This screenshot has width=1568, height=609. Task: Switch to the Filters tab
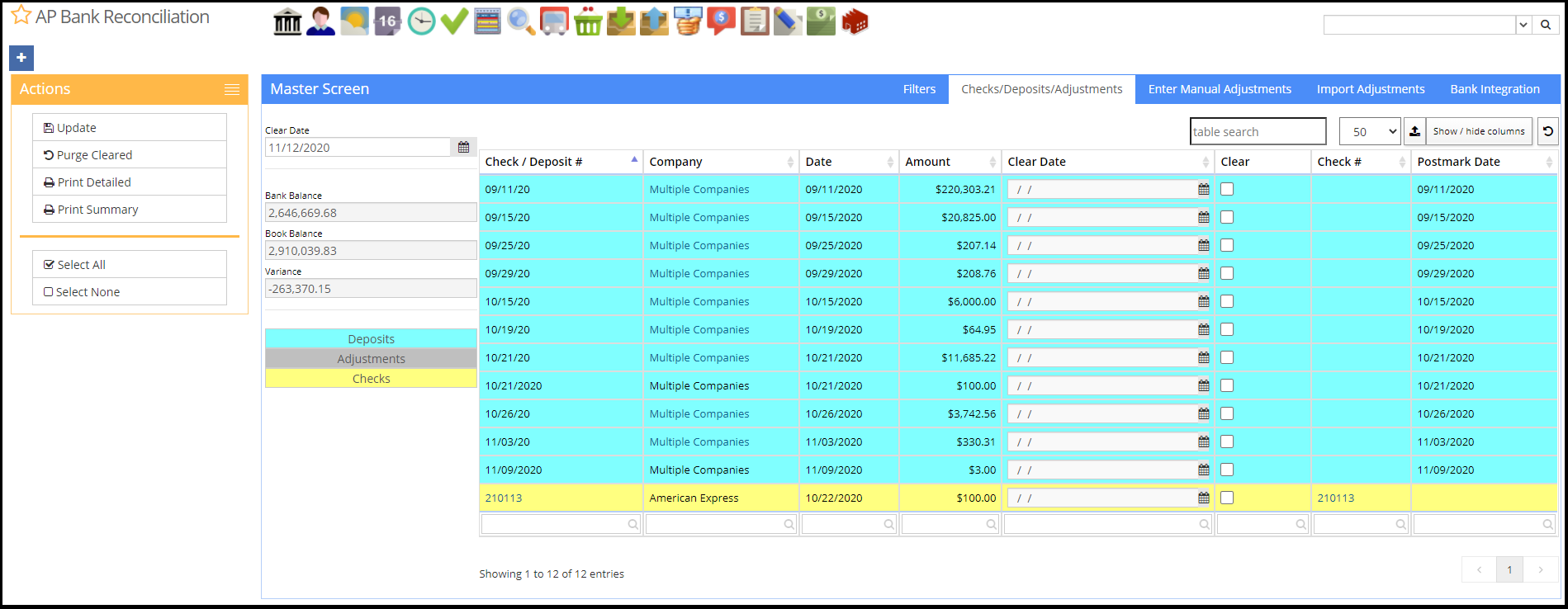[919, 89]
